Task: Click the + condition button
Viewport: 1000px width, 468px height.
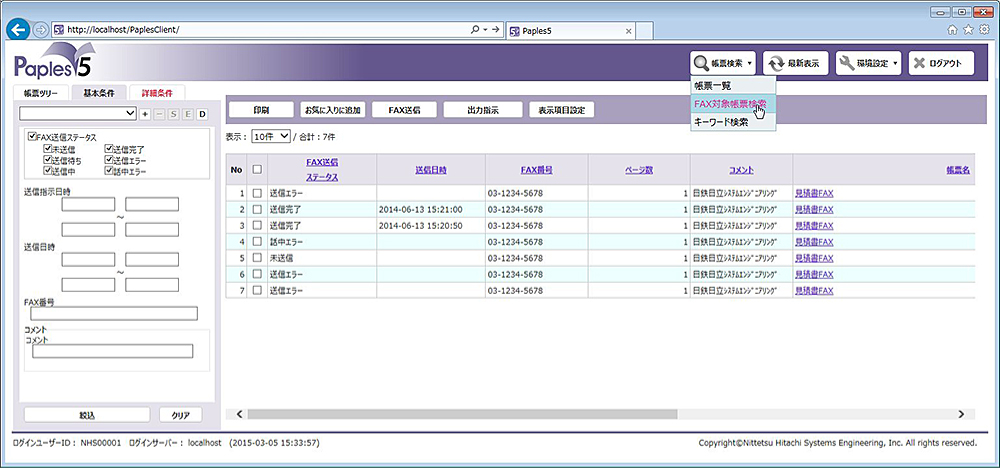Action: (x=145, y=114)
